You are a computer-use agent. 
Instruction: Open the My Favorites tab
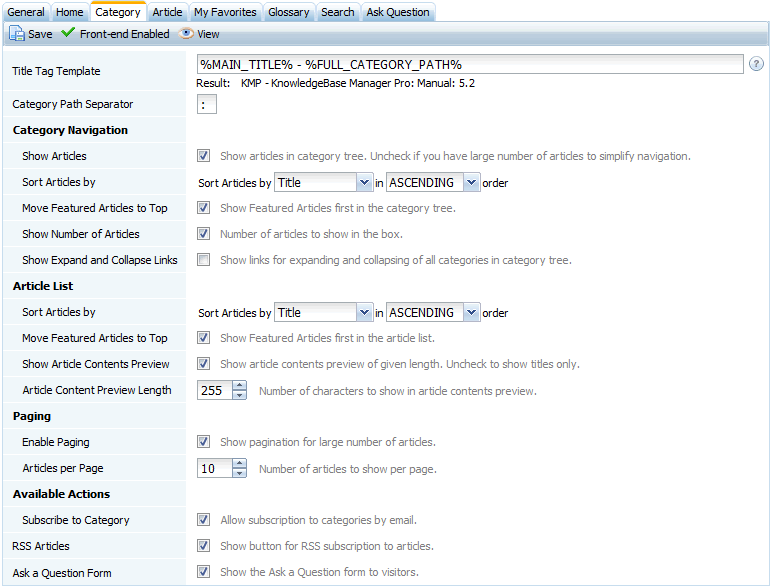pyautogui.click(x=225, y=12)
